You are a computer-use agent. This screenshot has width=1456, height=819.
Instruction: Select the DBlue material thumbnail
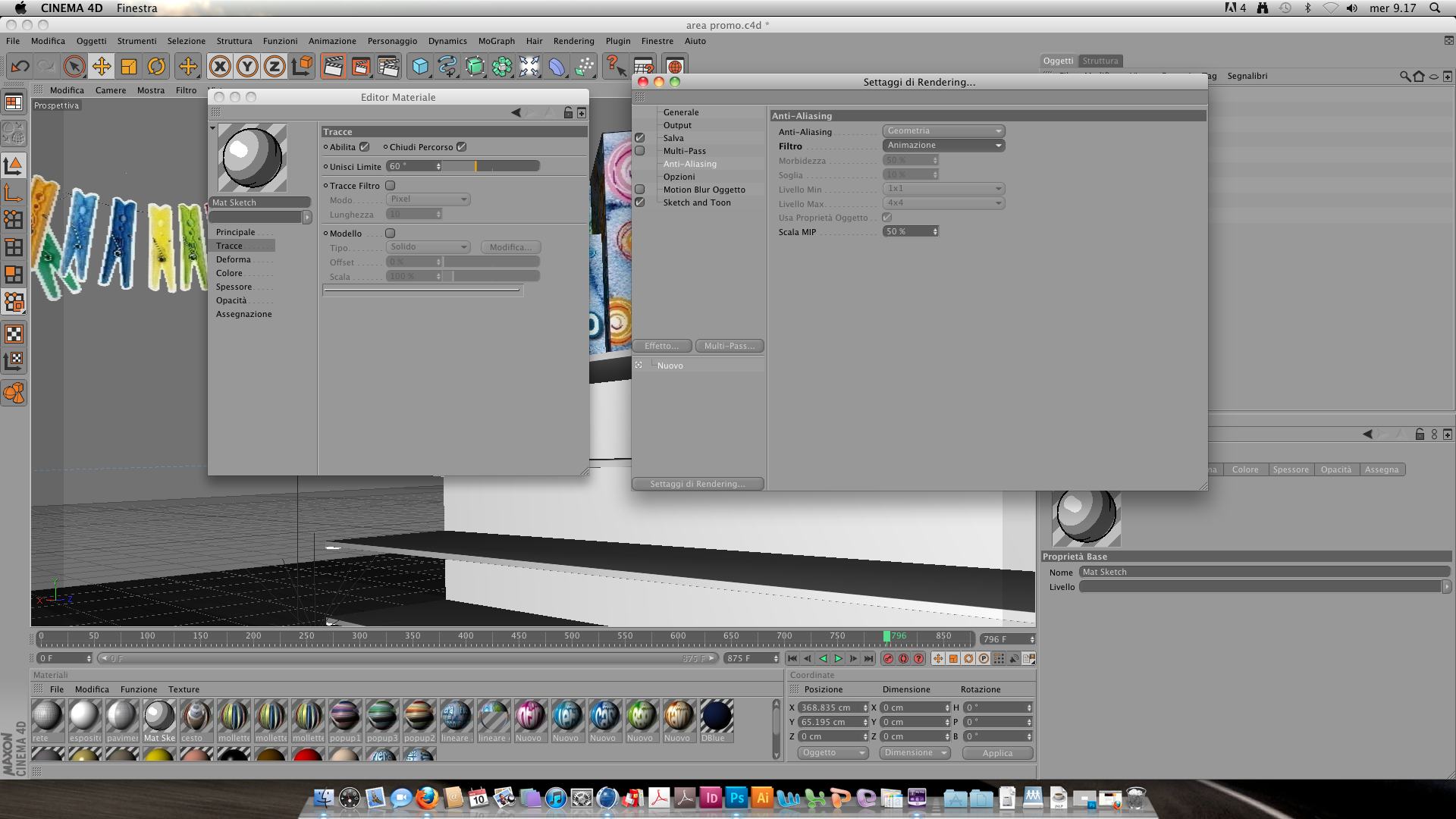pos(716,717)
